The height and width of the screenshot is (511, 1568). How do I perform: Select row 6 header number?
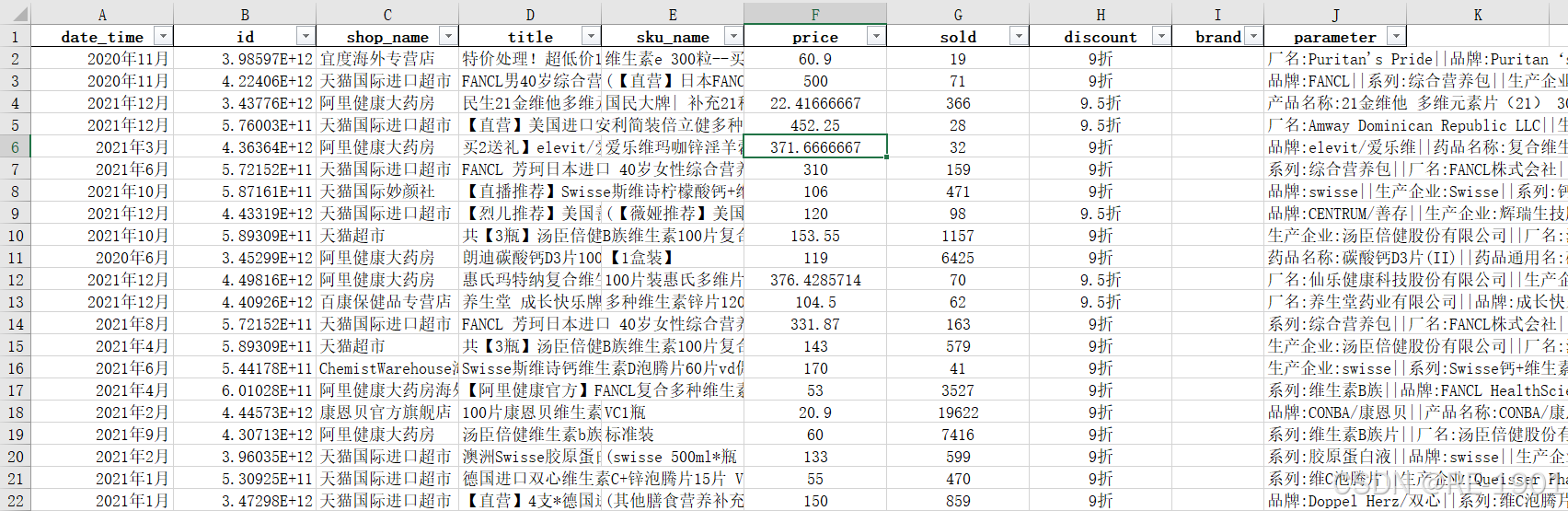[15, 147]
